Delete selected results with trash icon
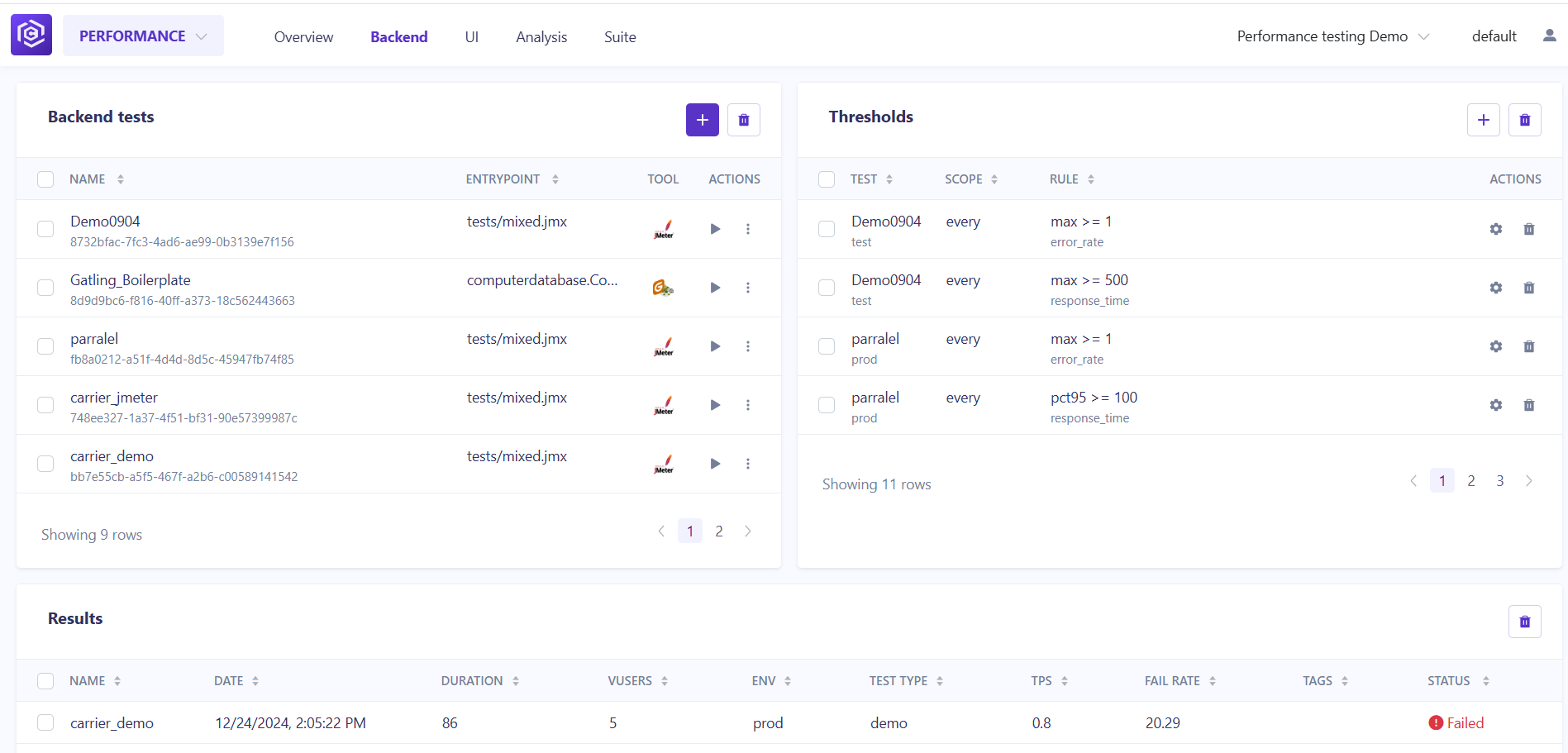 tap(1524, 622)
